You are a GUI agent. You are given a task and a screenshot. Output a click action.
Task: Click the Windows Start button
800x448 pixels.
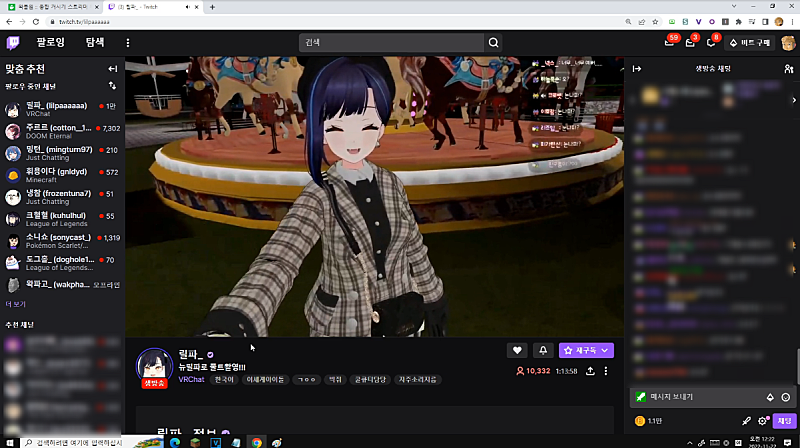click(x=9, y=442)
